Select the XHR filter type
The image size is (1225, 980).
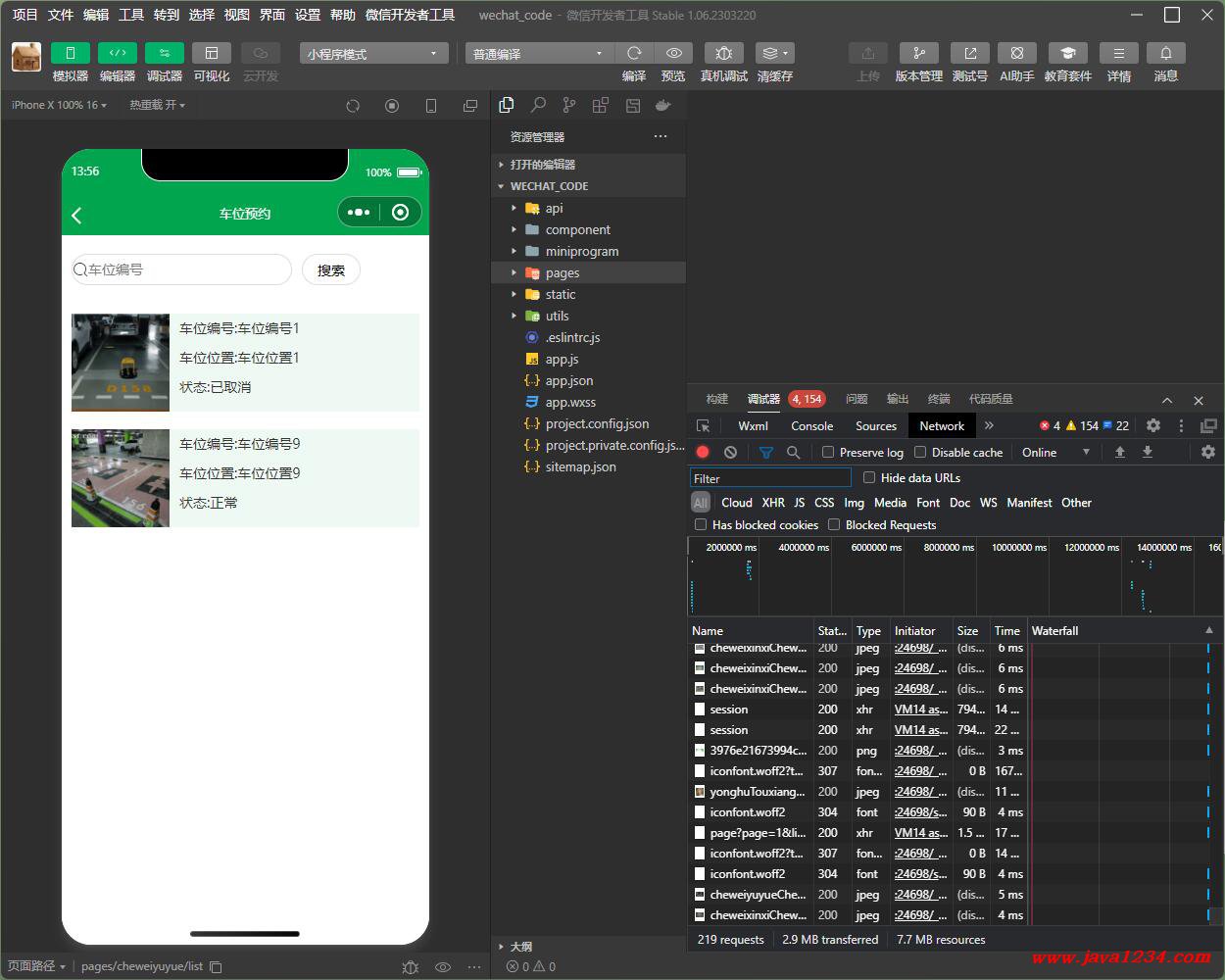point(773,502)
